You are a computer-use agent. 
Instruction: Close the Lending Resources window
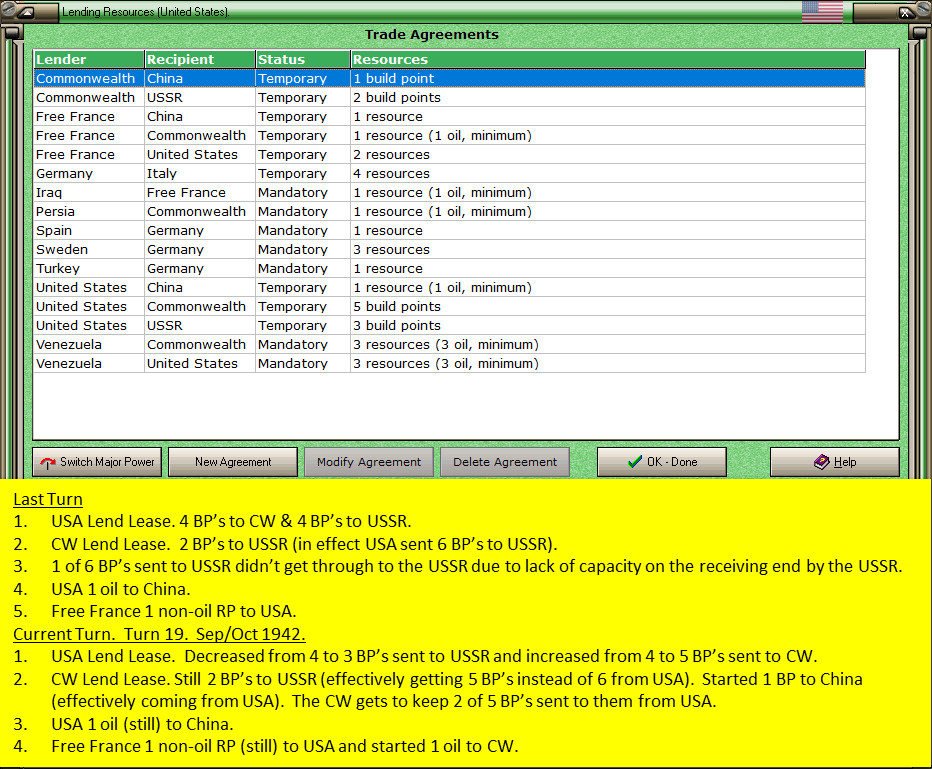905,12
